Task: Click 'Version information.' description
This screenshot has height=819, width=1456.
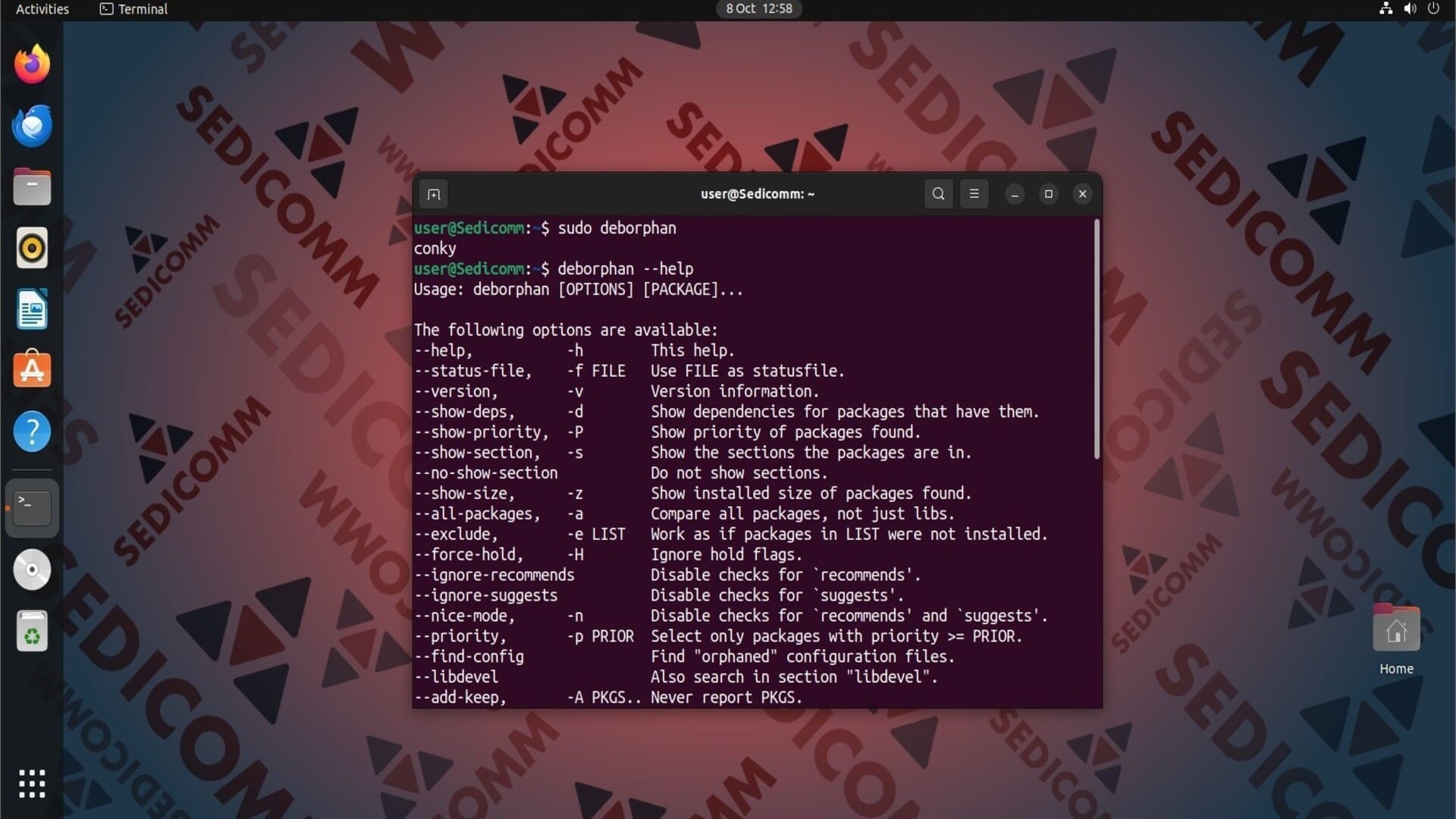Action: click(735, 392)
